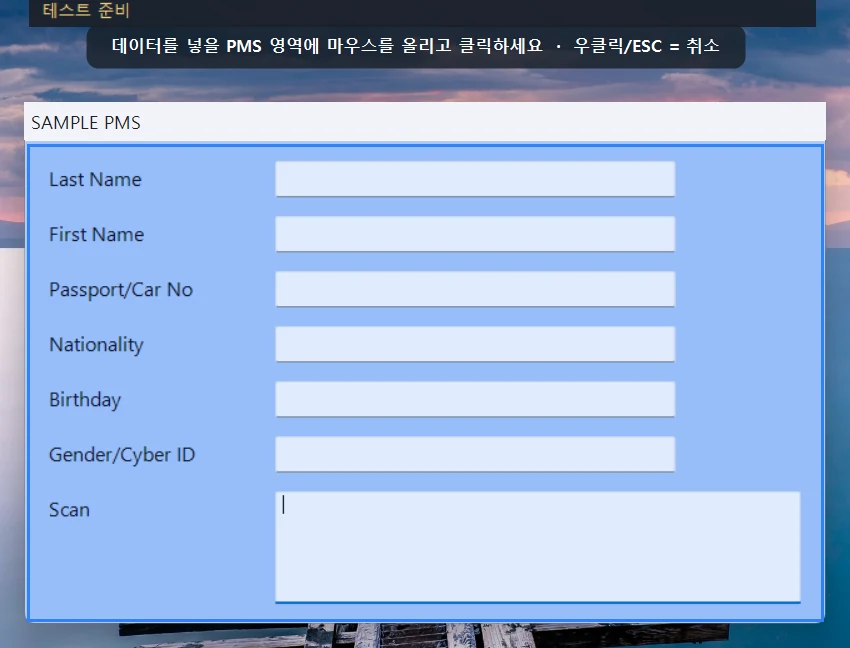Click the Scan label
This screenshot has width=850, height=648.
click(69, 510)
